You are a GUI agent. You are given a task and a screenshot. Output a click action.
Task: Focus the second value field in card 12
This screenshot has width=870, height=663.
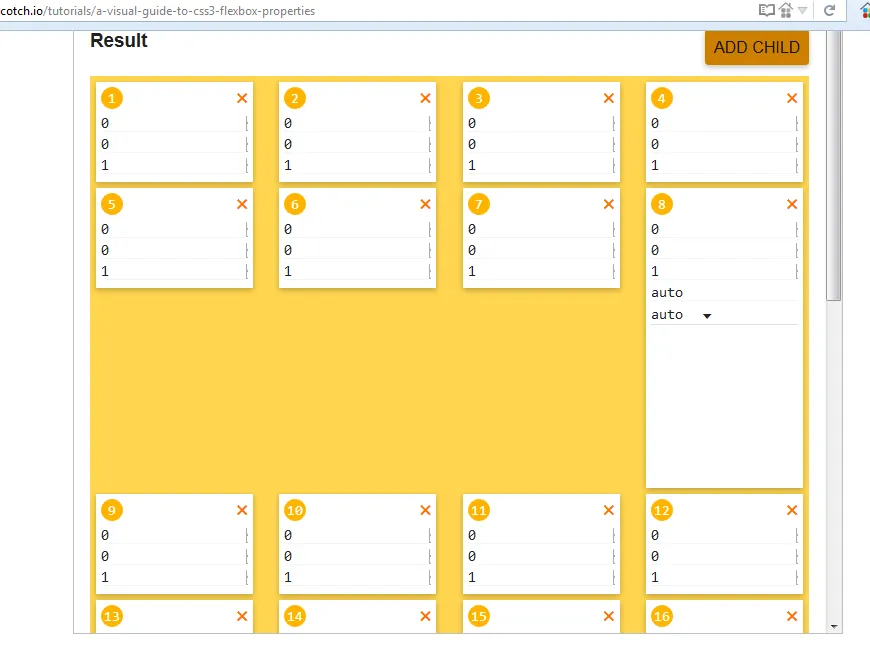(724, 556)
